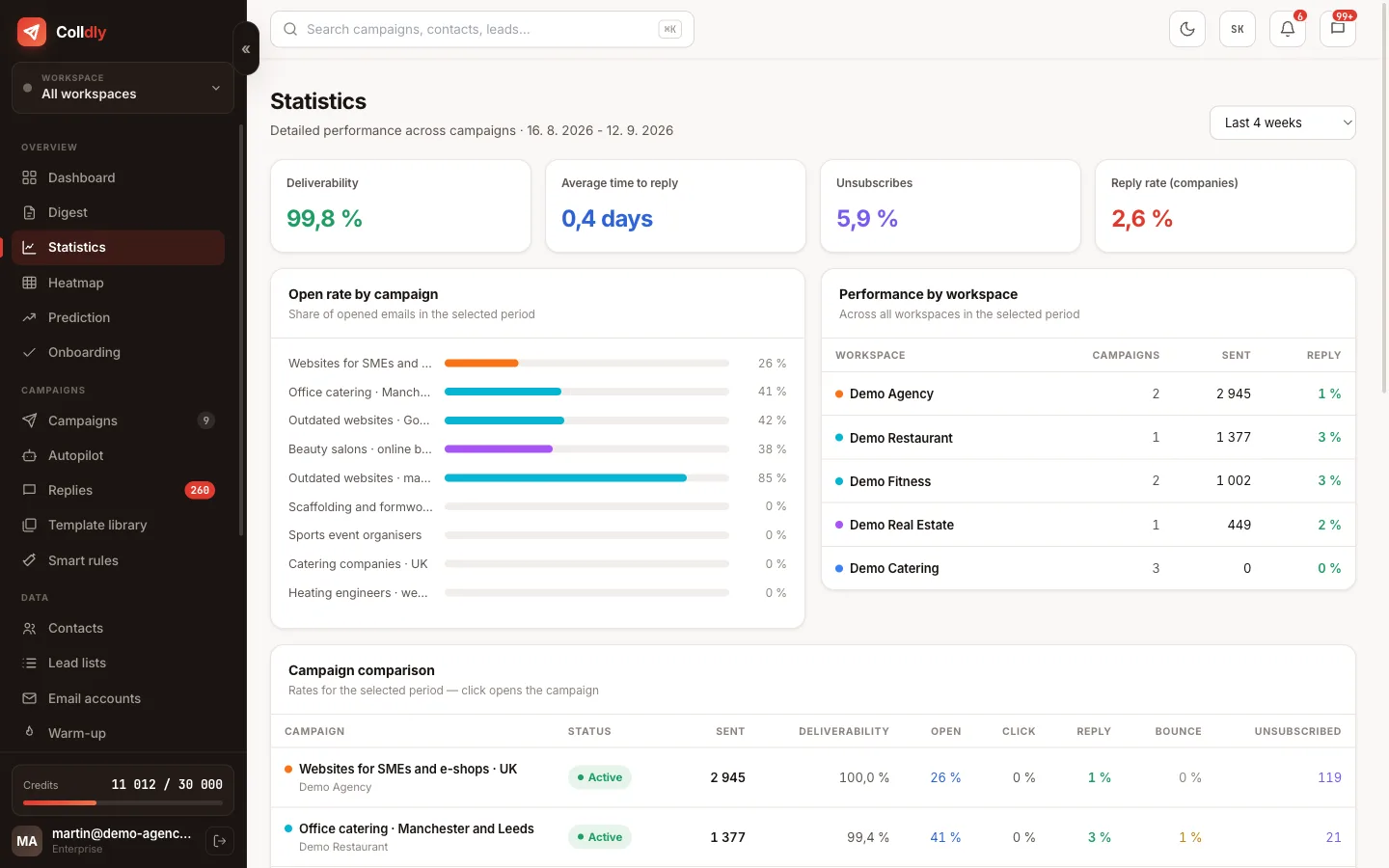This screenshot has width=1389, height=868.
Task: Click the 119 unsubscribed count link
Action: pos(1329,777)
